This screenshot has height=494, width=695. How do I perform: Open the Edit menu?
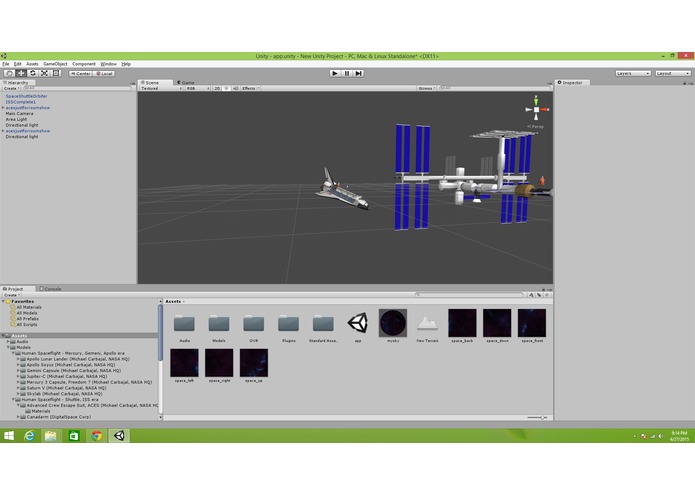[x=18, y=64]
